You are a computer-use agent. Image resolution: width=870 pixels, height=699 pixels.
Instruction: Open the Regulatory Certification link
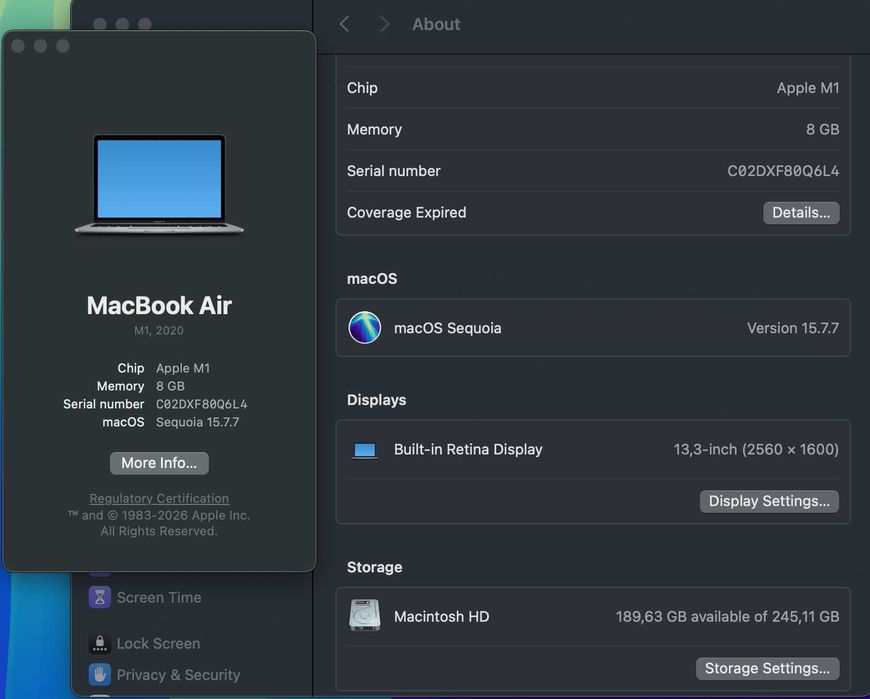(x=159, y=498)
